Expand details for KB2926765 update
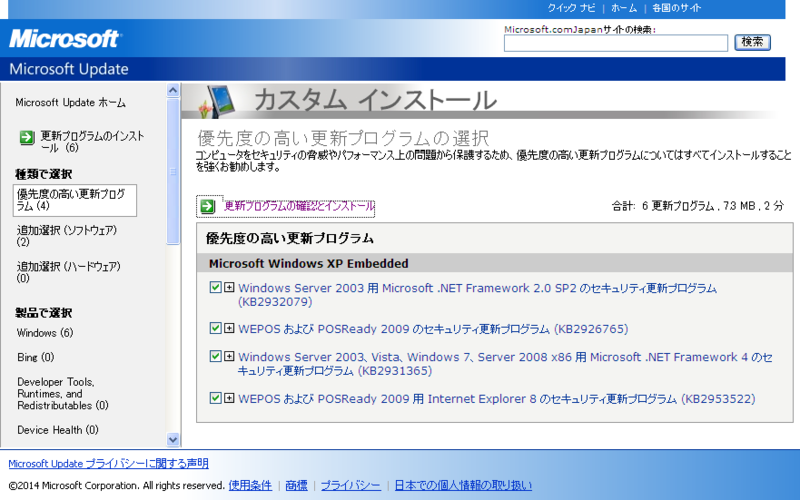Screen dimensions: 800x500 tap(229, 328)
